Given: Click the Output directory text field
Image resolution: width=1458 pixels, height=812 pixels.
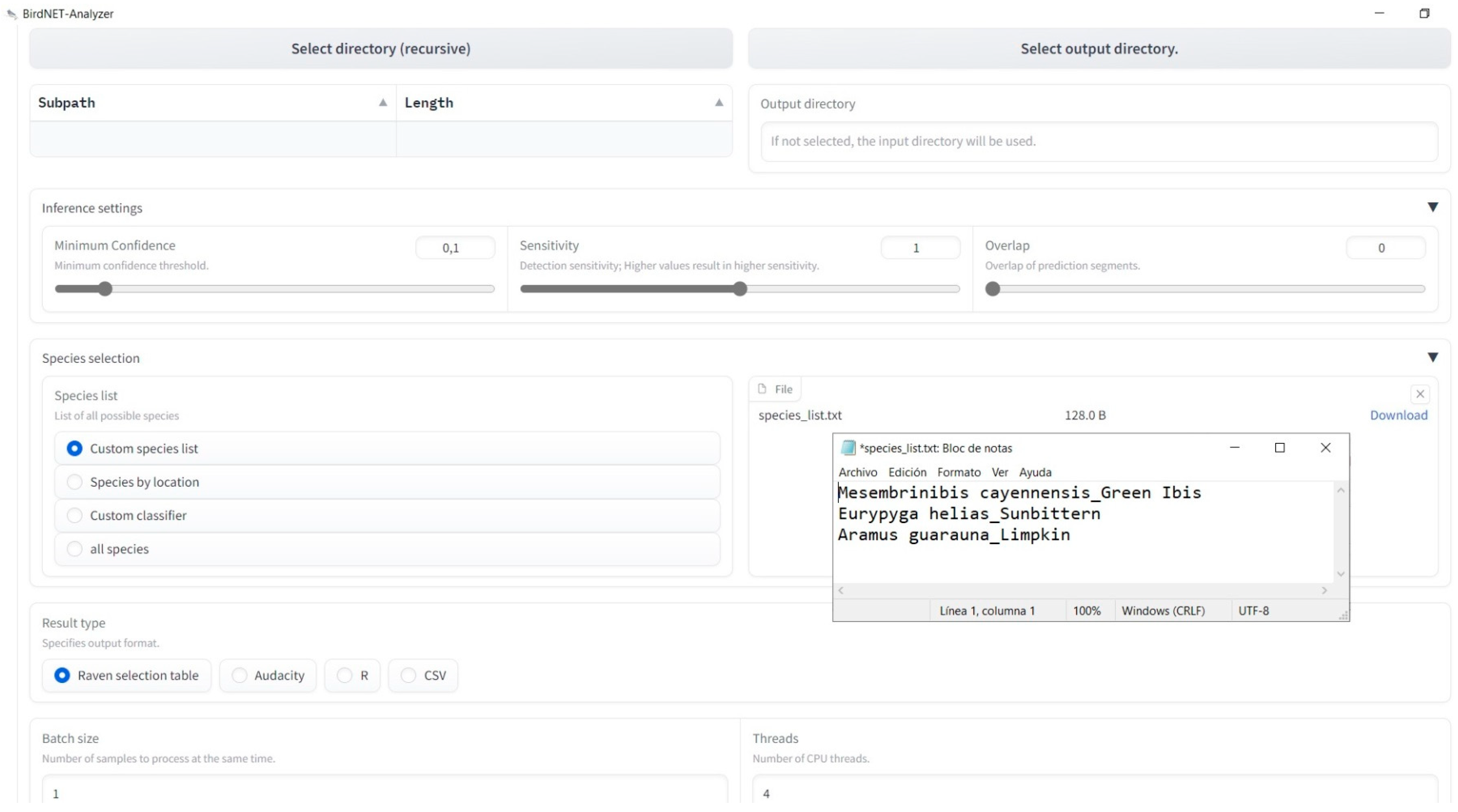Looking at the screenshot, I should click(x=1098, y=141).
